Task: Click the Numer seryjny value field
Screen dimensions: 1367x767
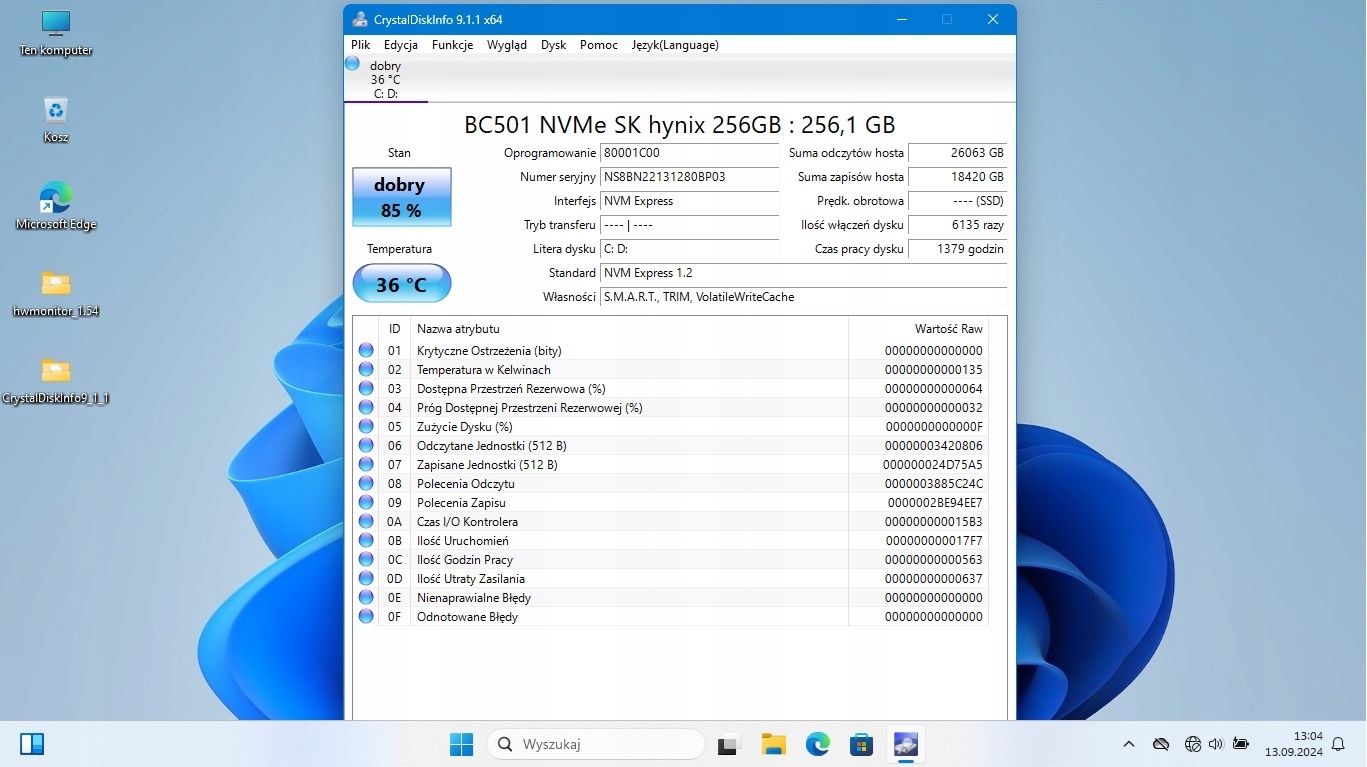Action: pos(688,177)
